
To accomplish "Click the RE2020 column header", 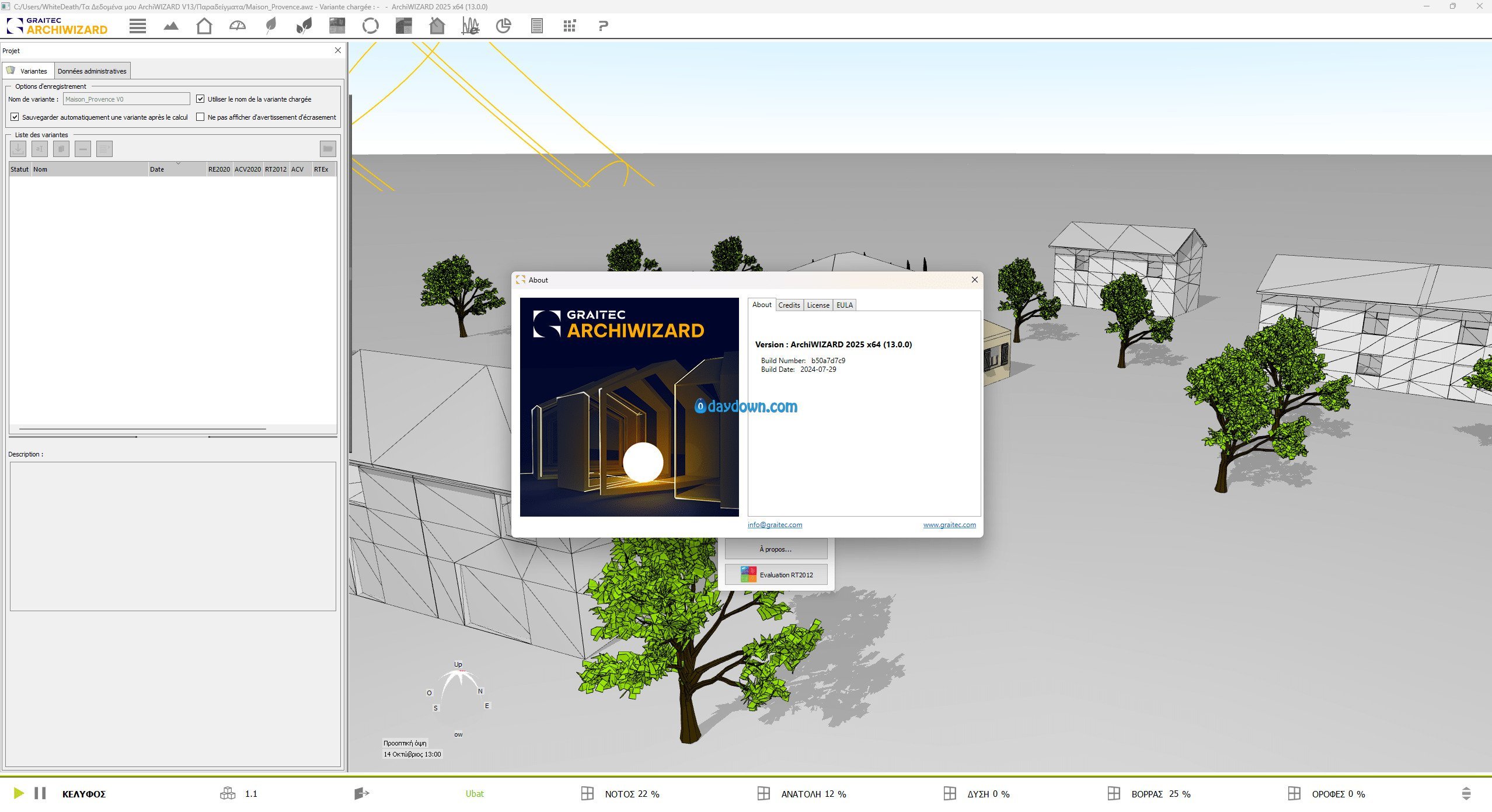I will point(219,169).
